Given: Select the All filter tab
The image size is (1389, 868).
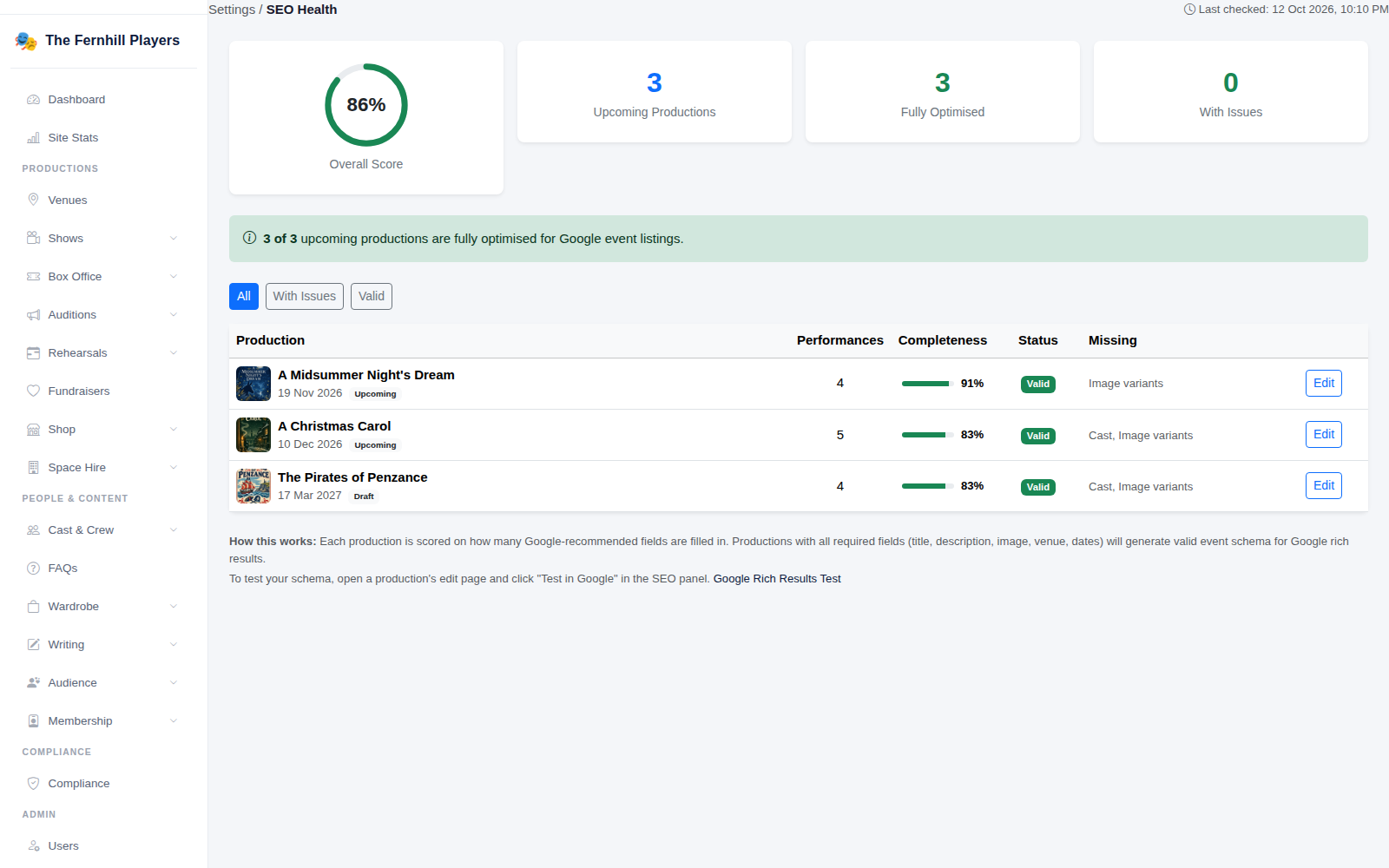Looking at the screenshot, I should point(244,296).
